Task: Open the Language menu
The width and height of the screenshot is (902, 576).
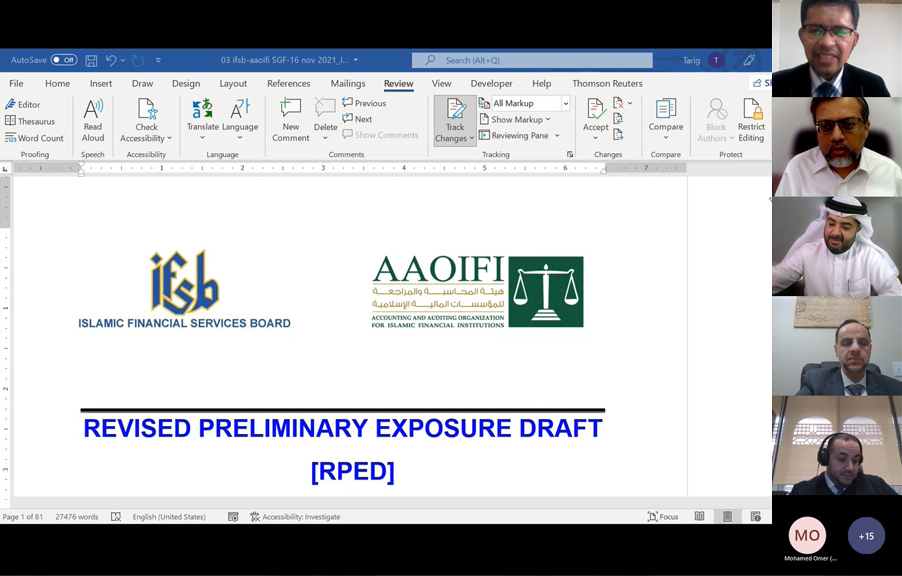Action: point(240,120)
